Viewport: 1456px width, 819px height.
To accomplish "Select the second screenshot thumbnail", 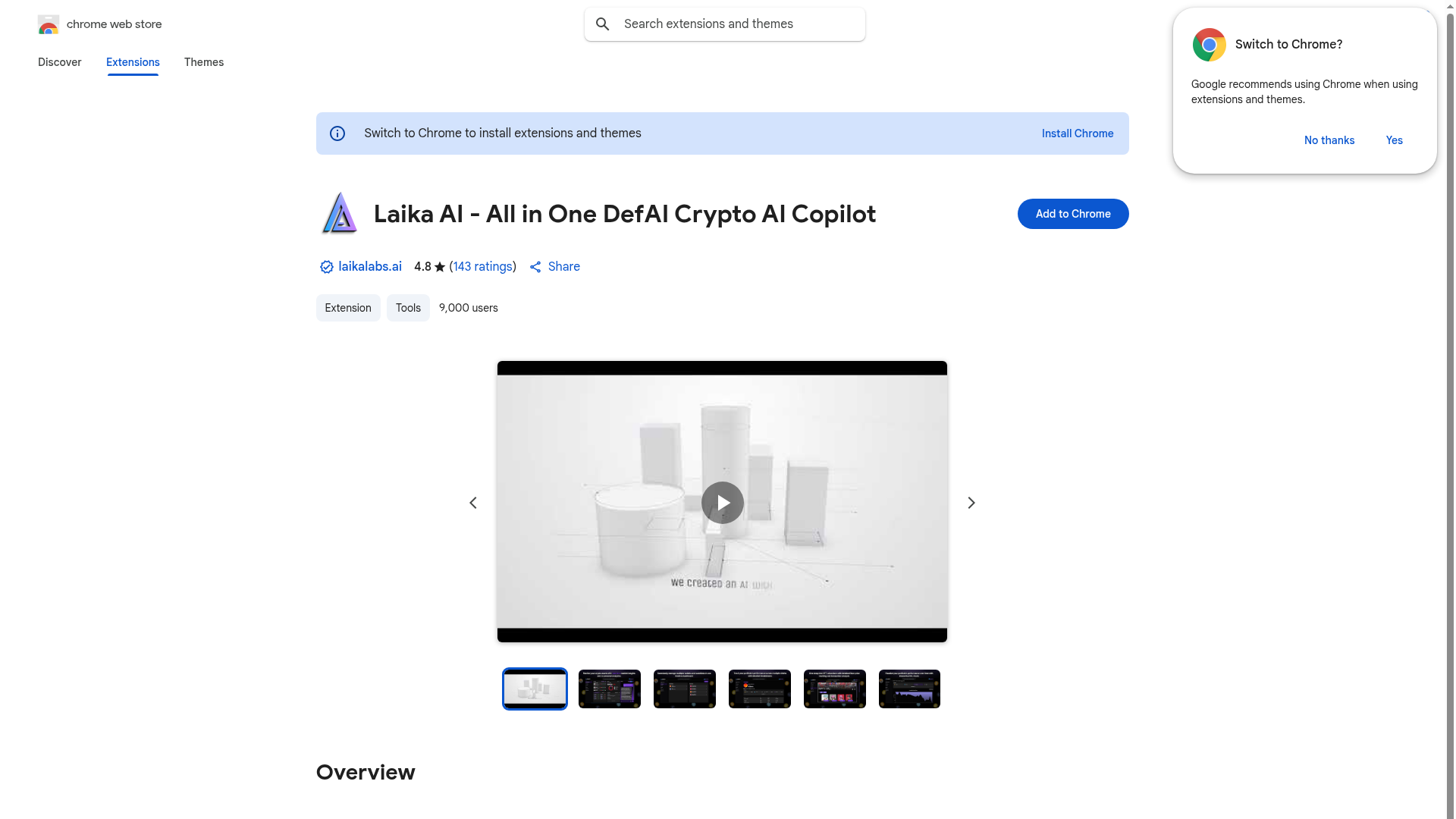I will point(610,689).
